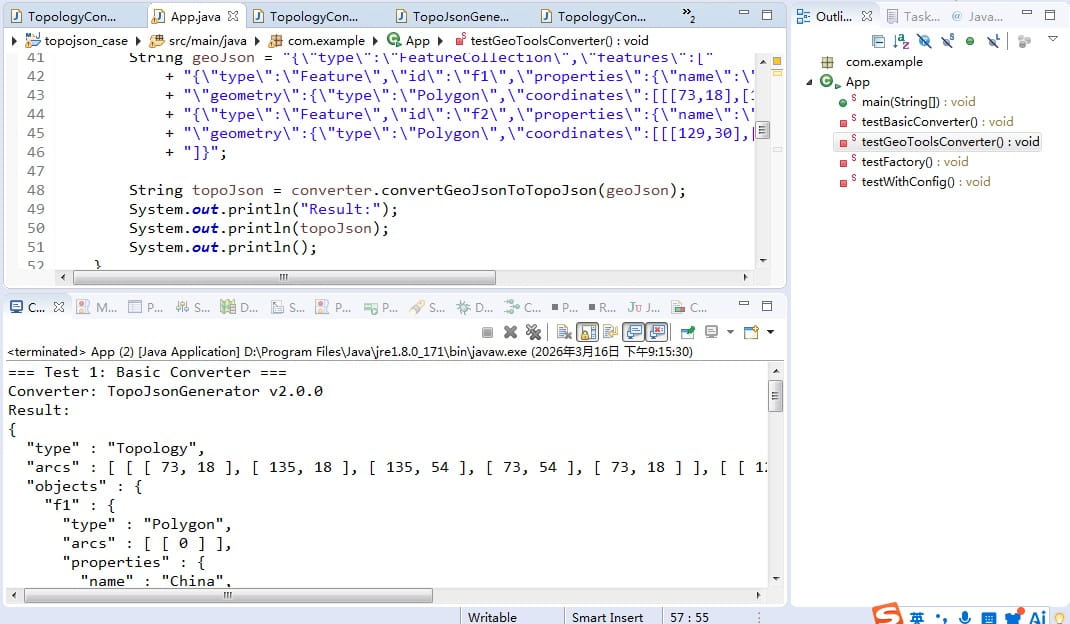The image size is (1070, 624).
Task: Click Remove All Terminated Launches icon
Action: [x=533, y=332]
